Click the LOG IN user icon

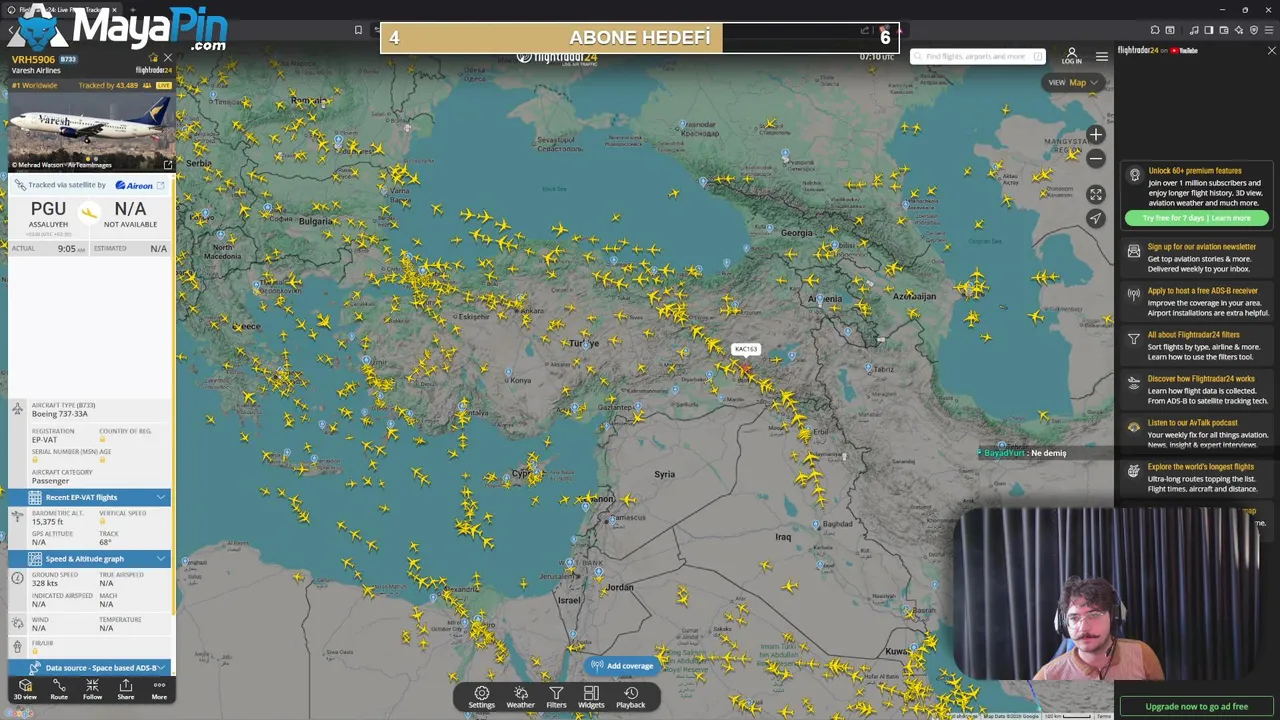[x=1072, y=55]
